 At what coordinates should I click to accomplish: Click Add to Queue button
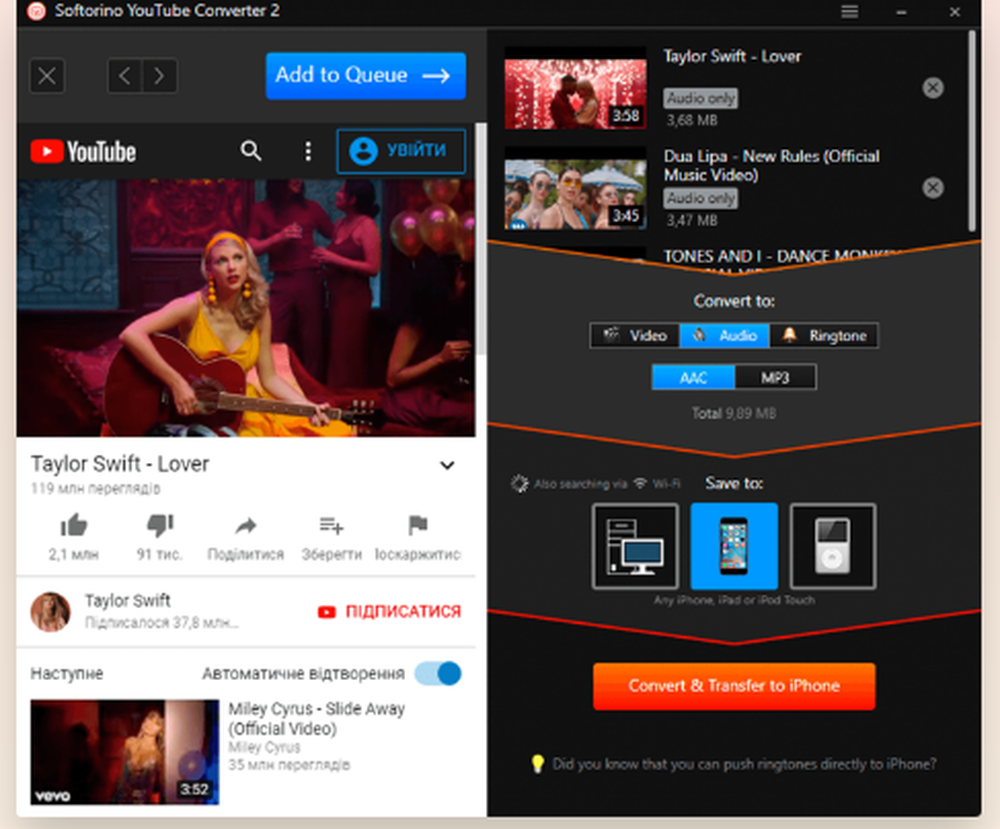365,76
